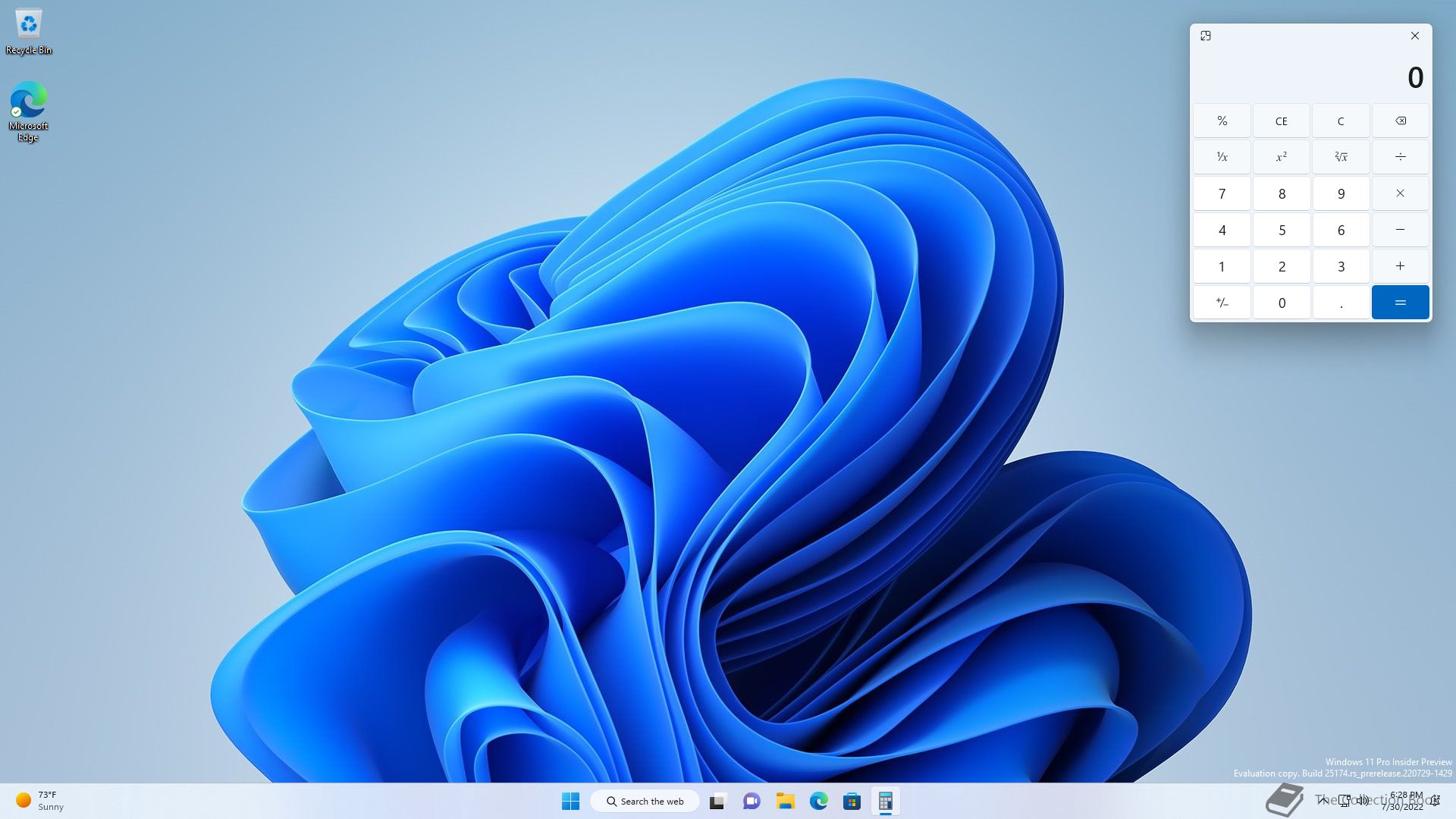Click digit 9 on the calculator

[1341, 193]
